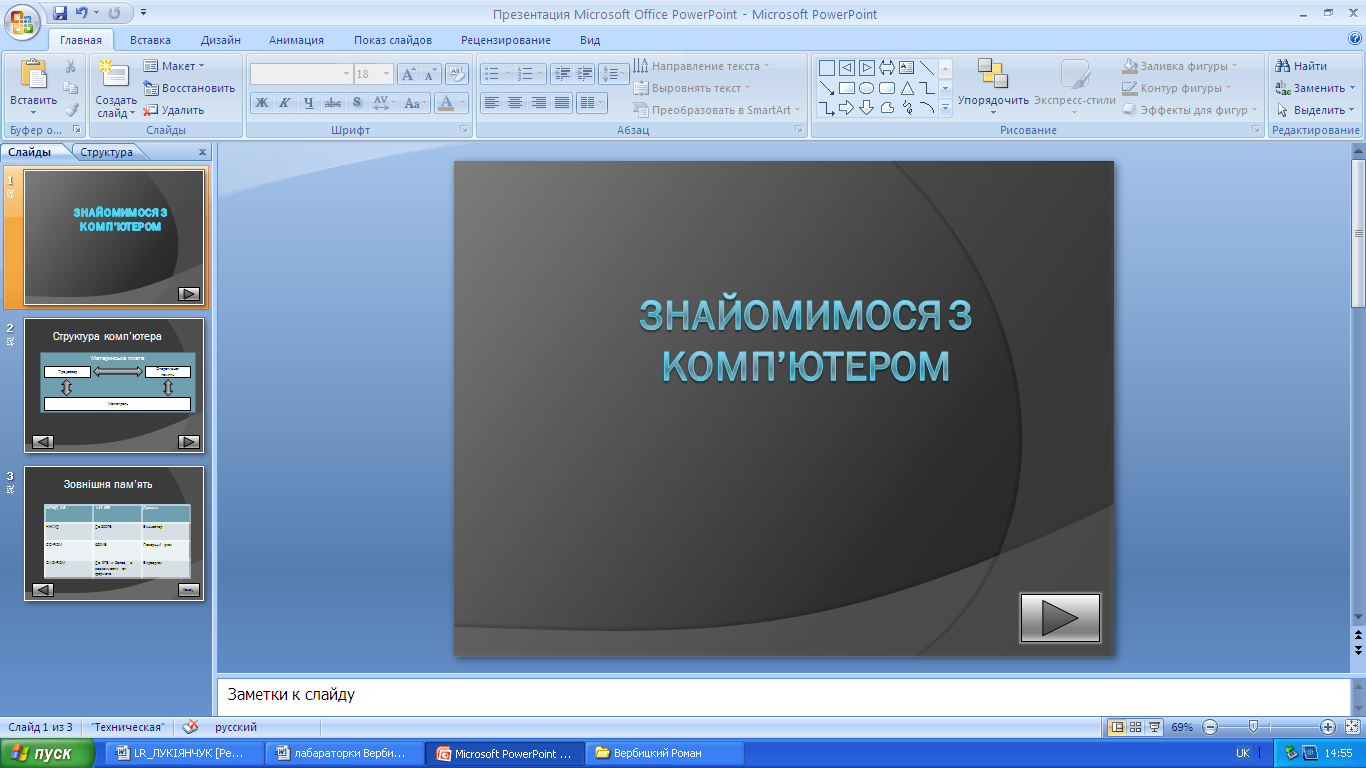Click the Вставить paste icon
The width and height of the screenshot is (1366, 768).
pyautogui.click(x=33, y=74)
